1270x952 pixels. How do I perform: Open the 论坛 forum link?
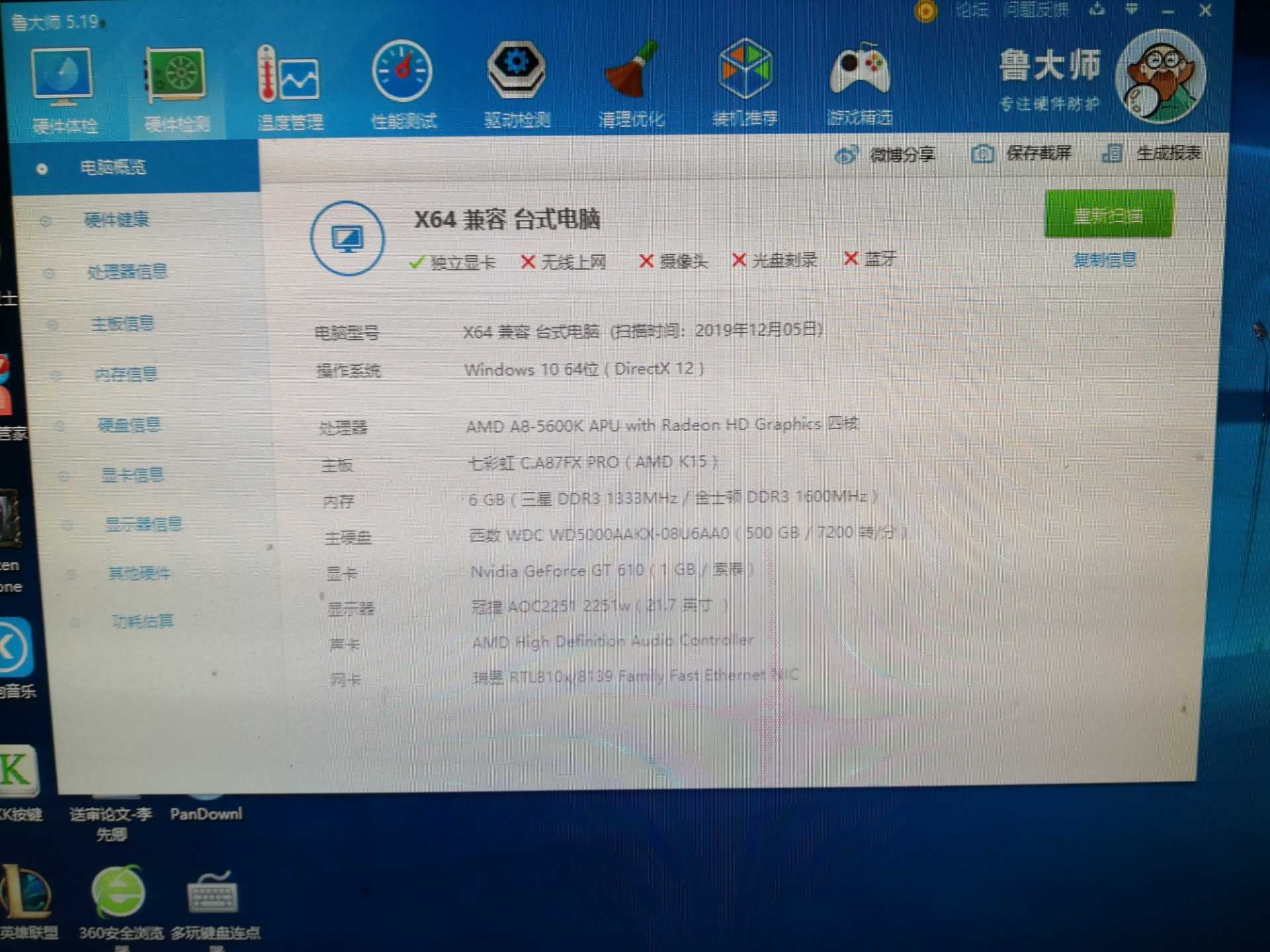972,10
